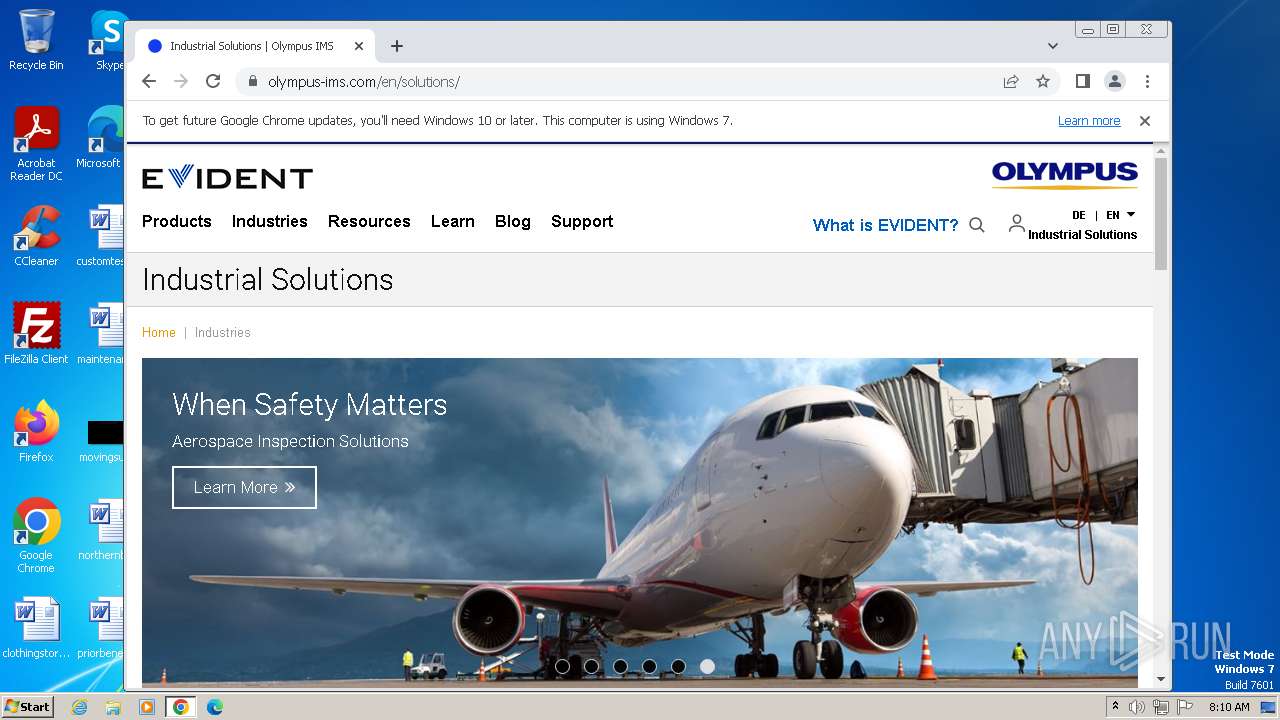Viewport: 1280px width, 720px height.
Task: Go back with the browser back arrow
Action: pos(149,81)
